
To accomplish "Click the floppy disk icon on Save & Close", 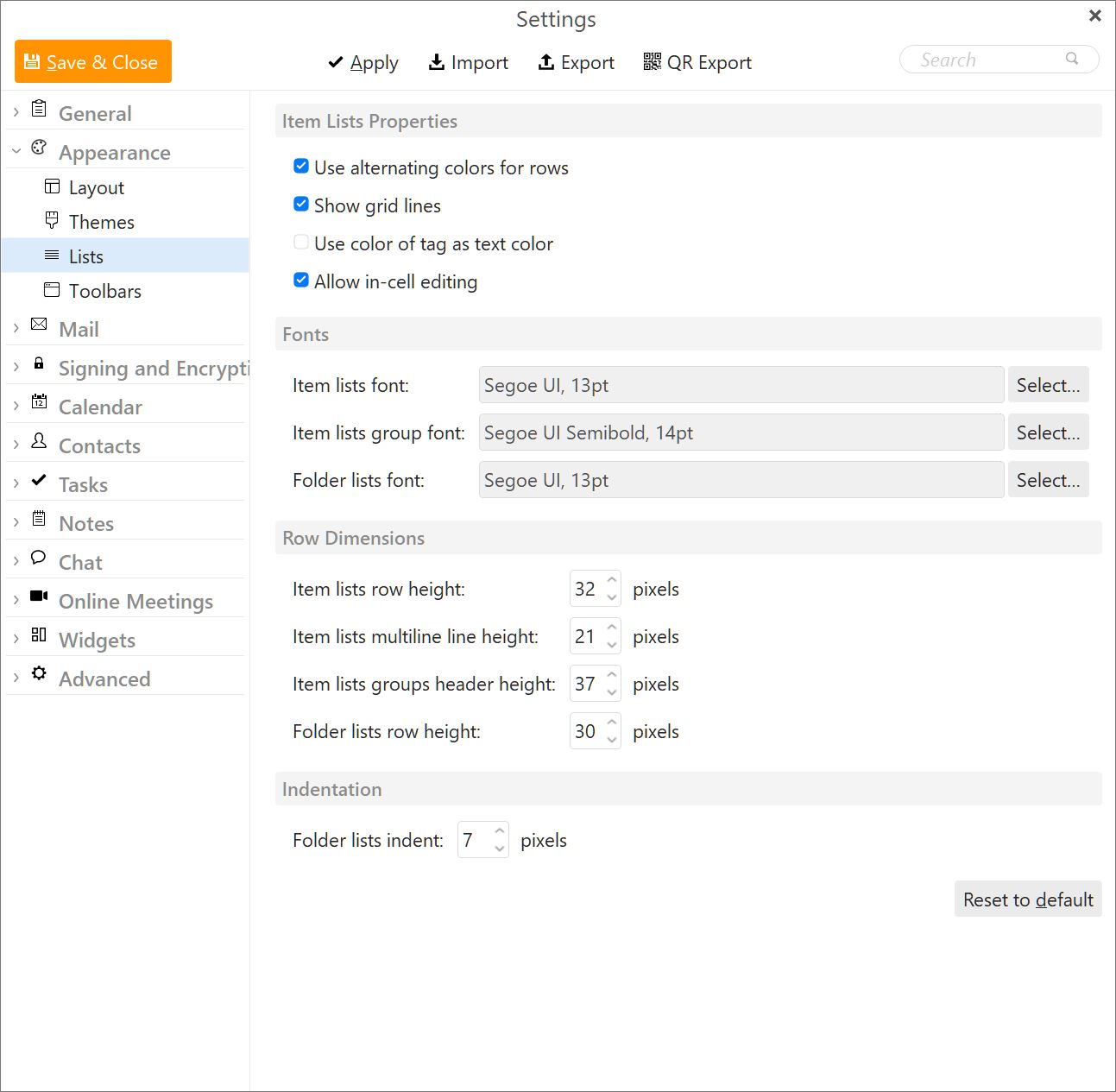I will coord(32,61).
